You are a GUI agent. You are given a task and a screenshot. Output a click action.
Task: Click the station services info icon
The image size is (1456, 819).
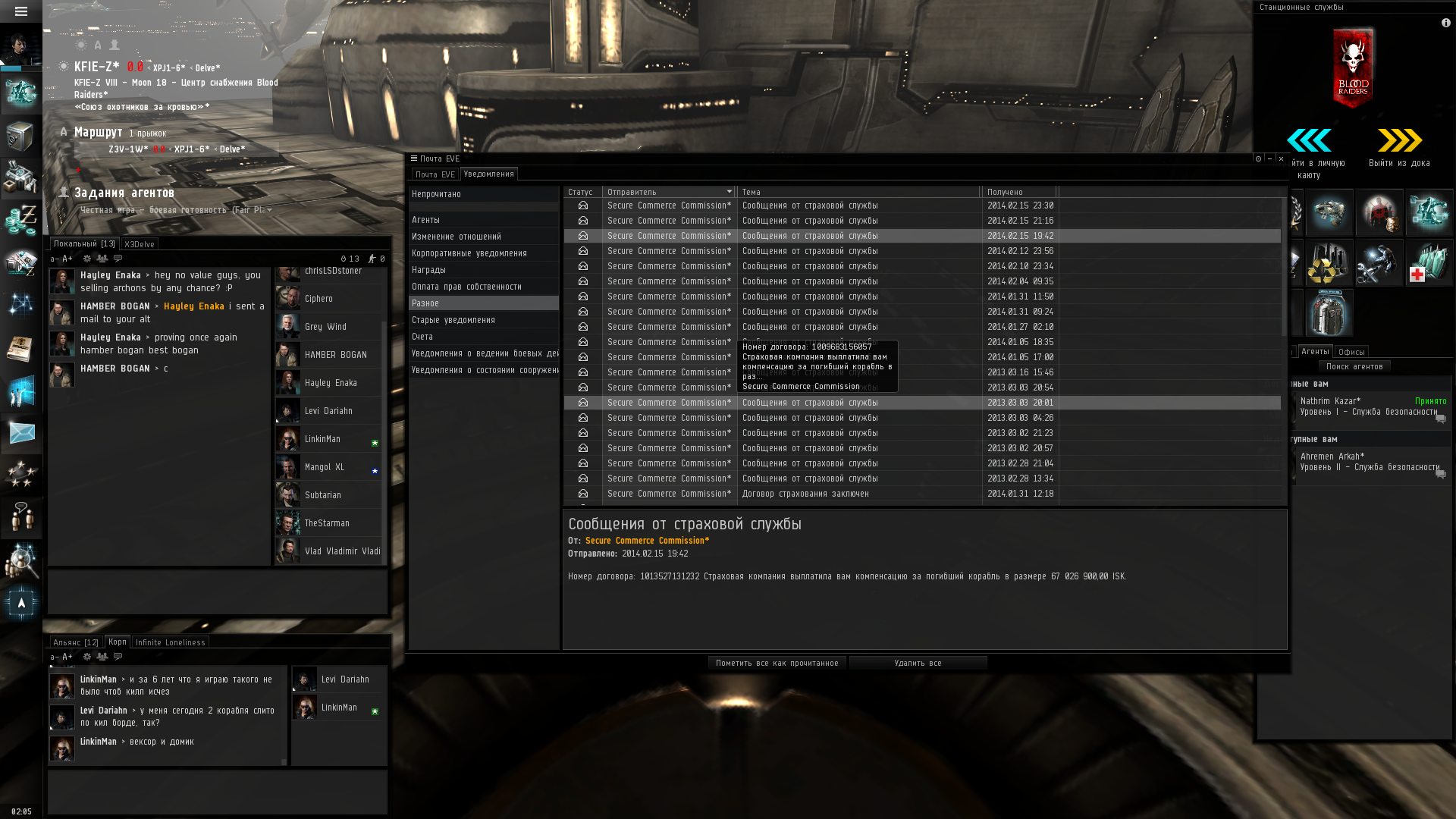point(1445,23)
